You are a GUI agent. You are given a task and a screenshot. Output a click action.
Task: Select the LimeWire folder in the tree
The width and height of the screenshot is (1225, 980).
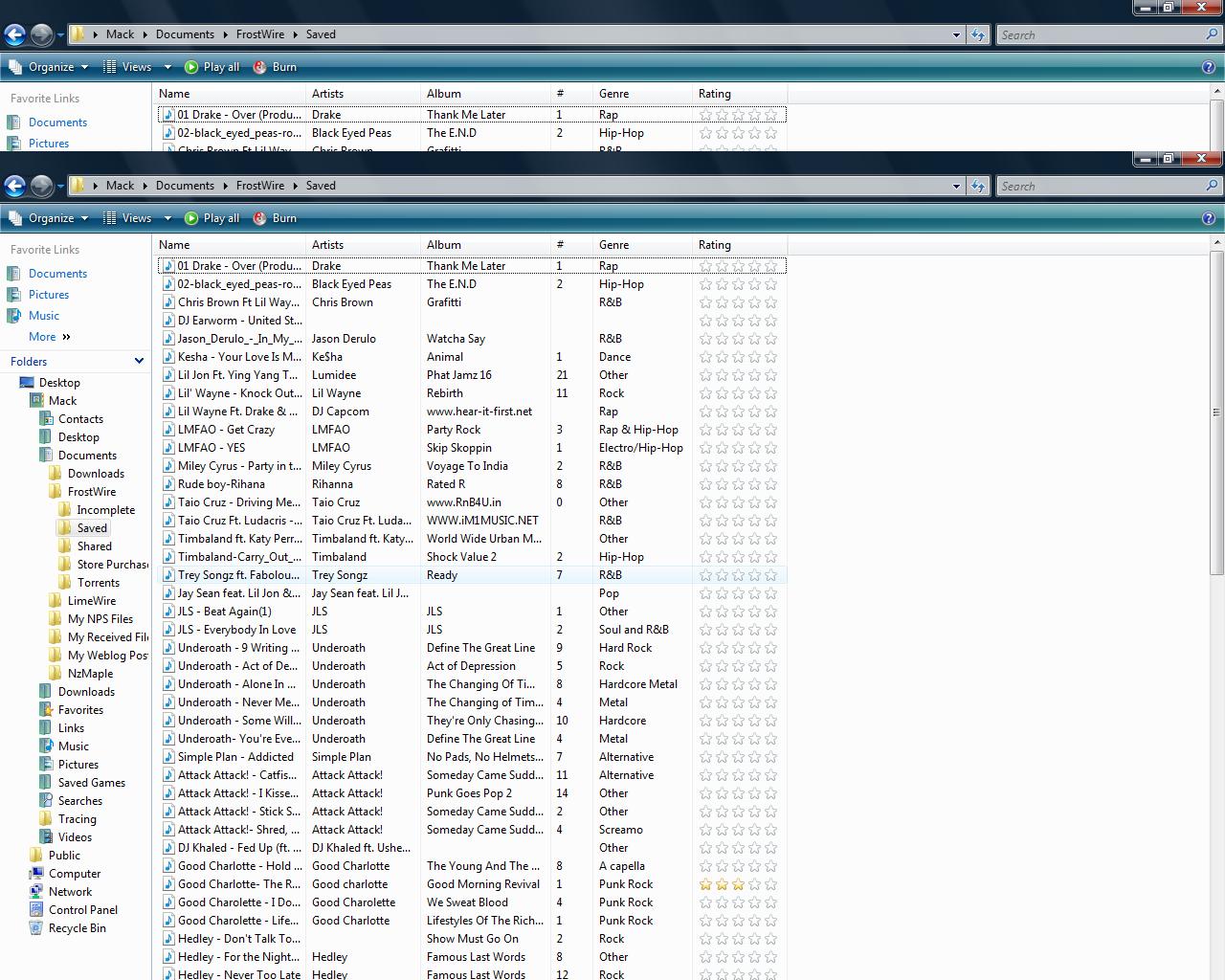[92, 601]
